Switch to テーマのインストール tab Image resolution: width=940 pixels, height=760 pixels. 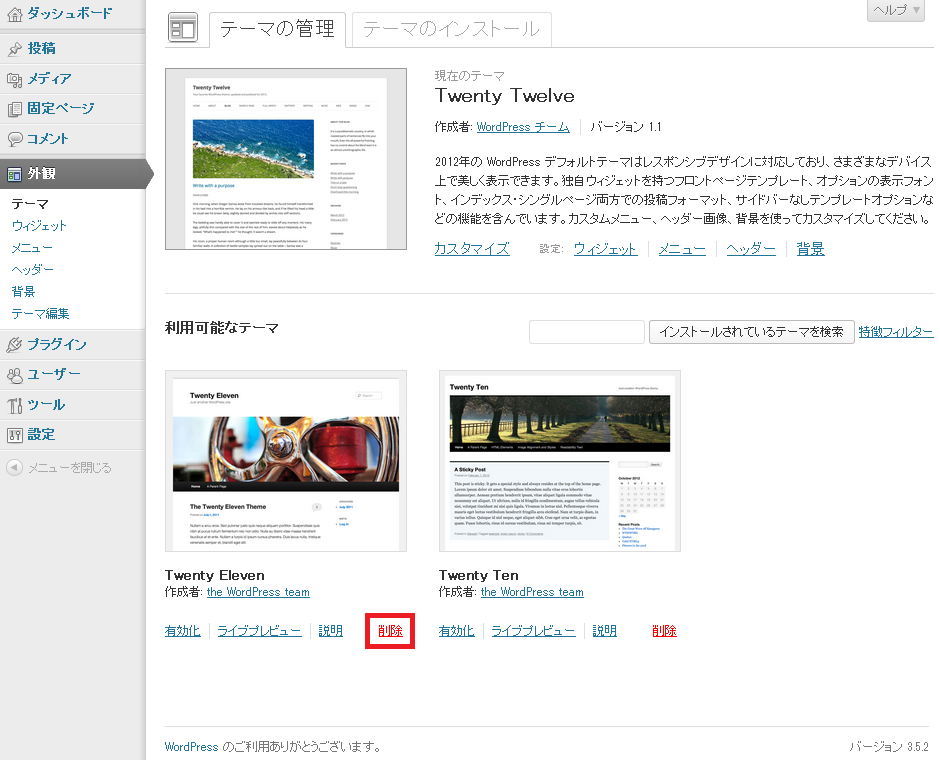coord(451,30)
